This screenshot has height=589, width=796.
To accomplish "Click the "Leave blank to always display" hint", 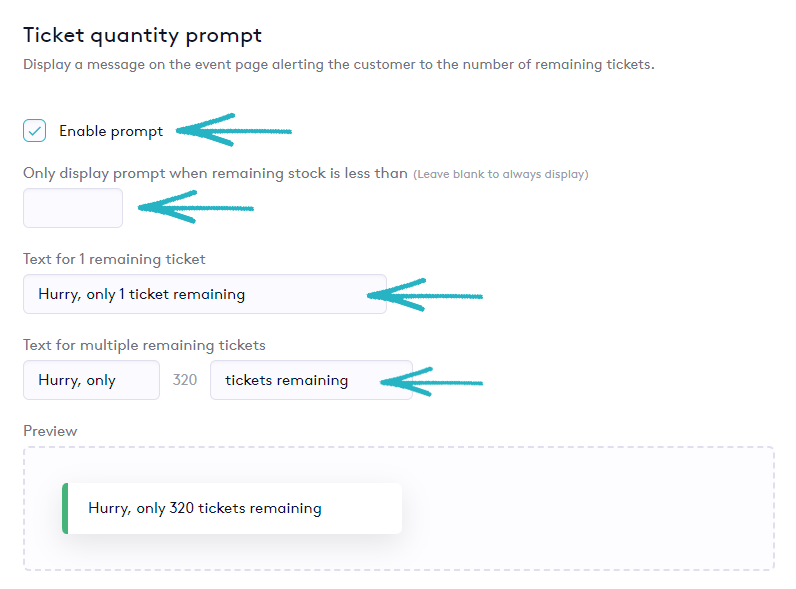I will click(501, 174).
